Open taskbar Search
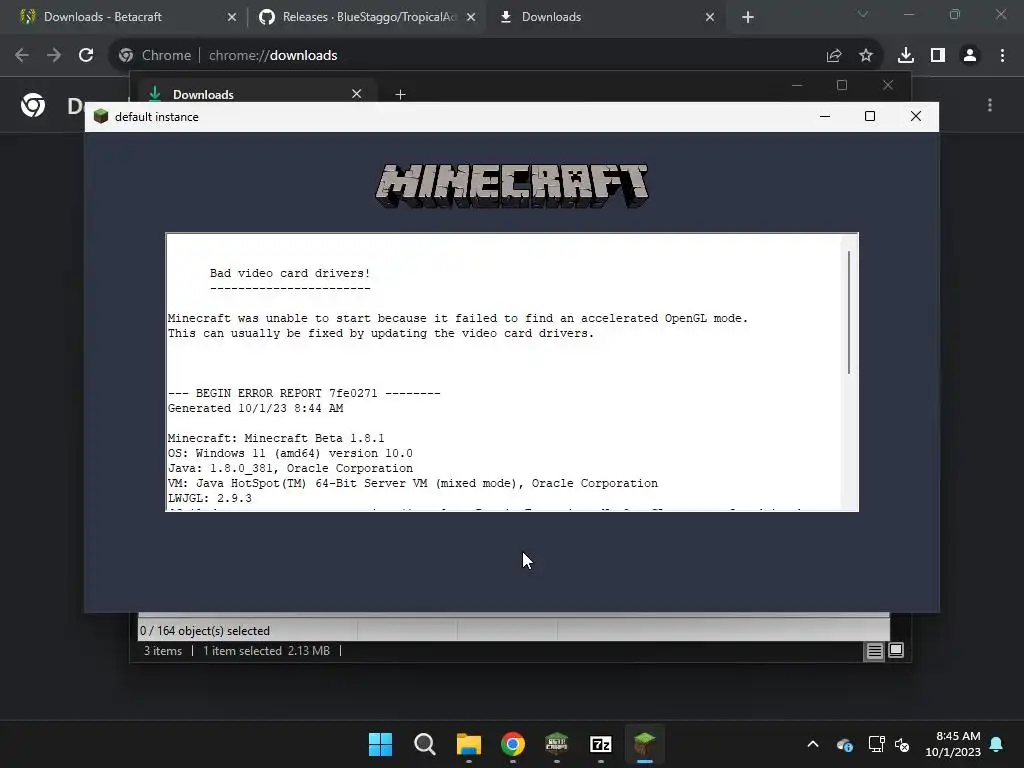Image resolution: width=1024 pixels, height=768 pixels. click(x=424, y=744)
